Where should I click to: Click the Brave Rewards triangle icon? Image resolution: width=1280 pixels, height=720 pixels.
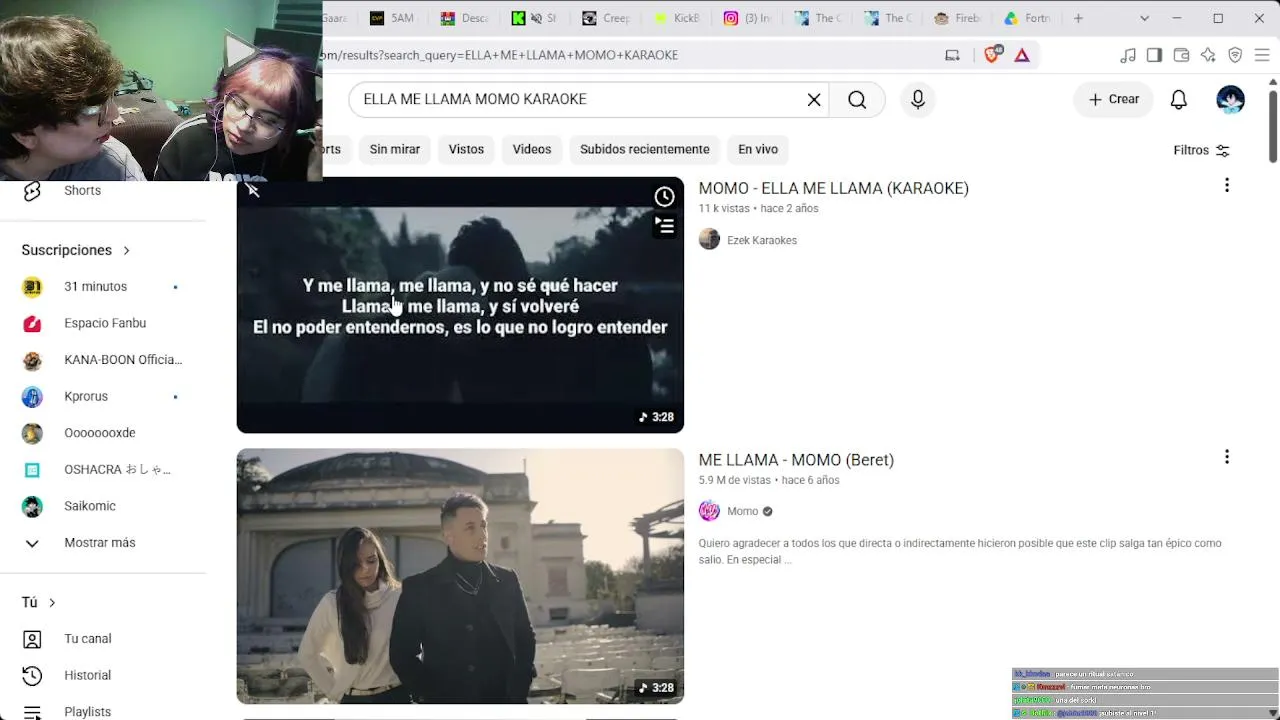click(1022, 55)
